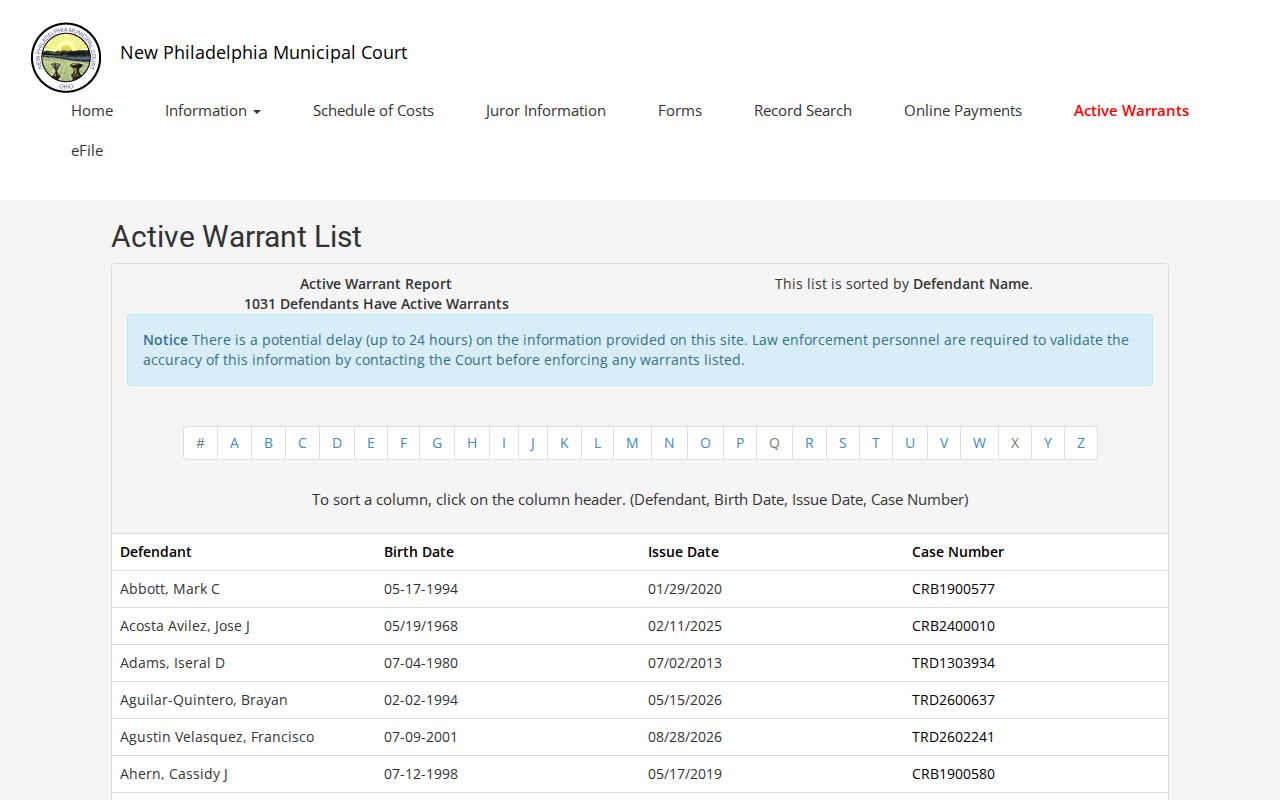Select defendant Acosta Avilez, Jose J
The height and width of the screenshot is (800, 1280).
coord(185,626)
